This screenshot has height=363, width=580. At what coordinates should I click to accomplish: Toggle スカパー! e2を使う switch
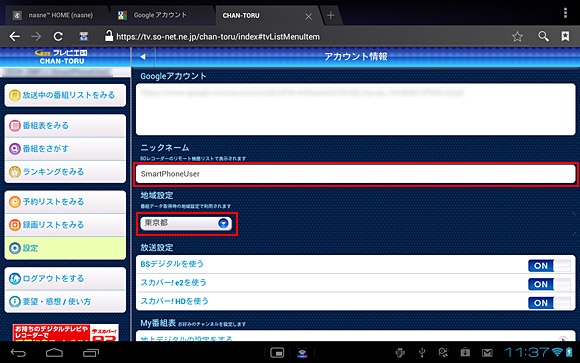549,284
